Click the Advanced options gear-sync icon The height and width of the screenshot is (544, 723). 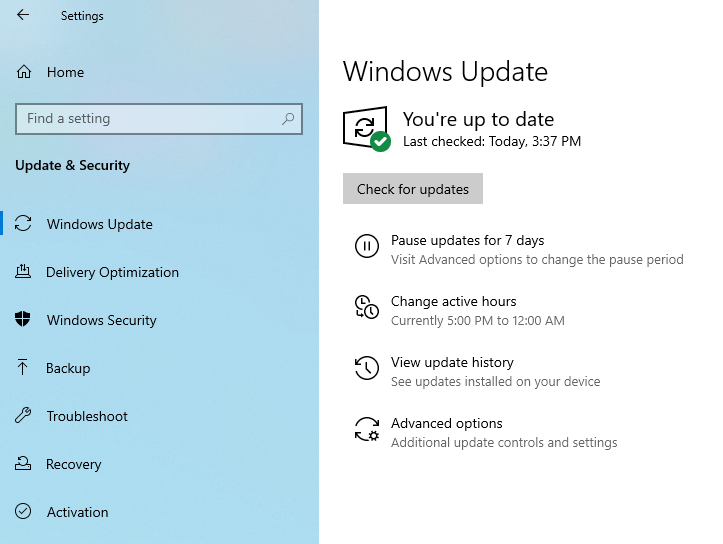tap(367, 429)
